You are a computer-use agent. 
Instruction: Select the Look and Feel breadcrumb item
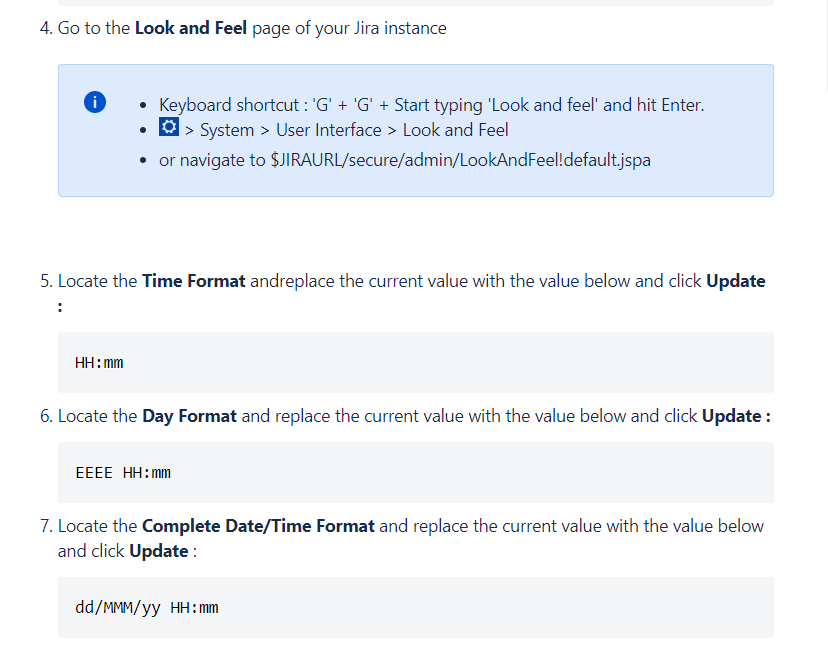click(456, 129)
